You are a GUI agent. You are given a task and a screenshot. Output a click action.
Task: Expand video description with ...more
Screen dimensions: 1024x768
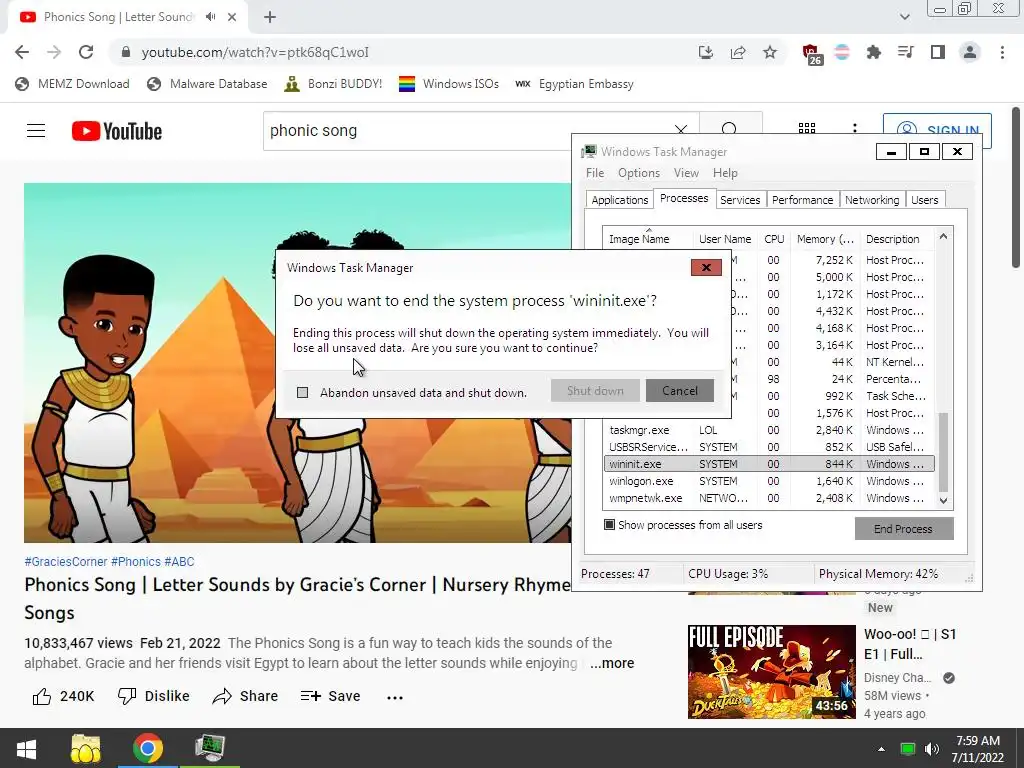(x=612, y=663)
